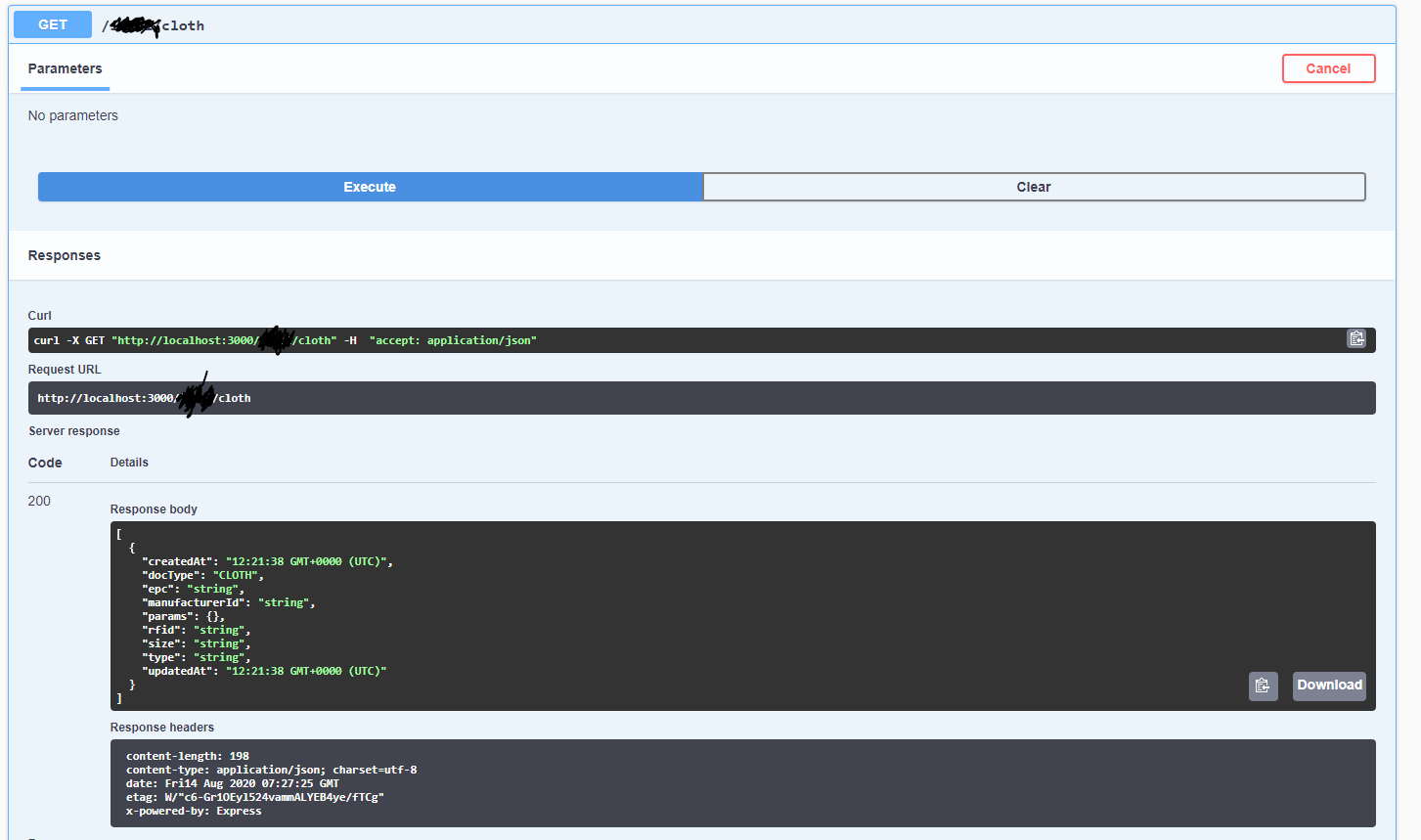Click the "rfid": "string" line
This screenshot has width=1421, height=840.
(x=197, y=630)
